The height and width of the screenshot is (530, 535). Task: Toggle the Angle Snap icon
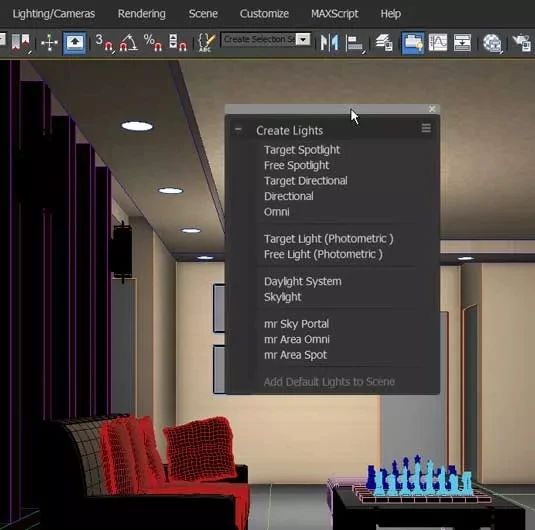click(x=128, y=43)
